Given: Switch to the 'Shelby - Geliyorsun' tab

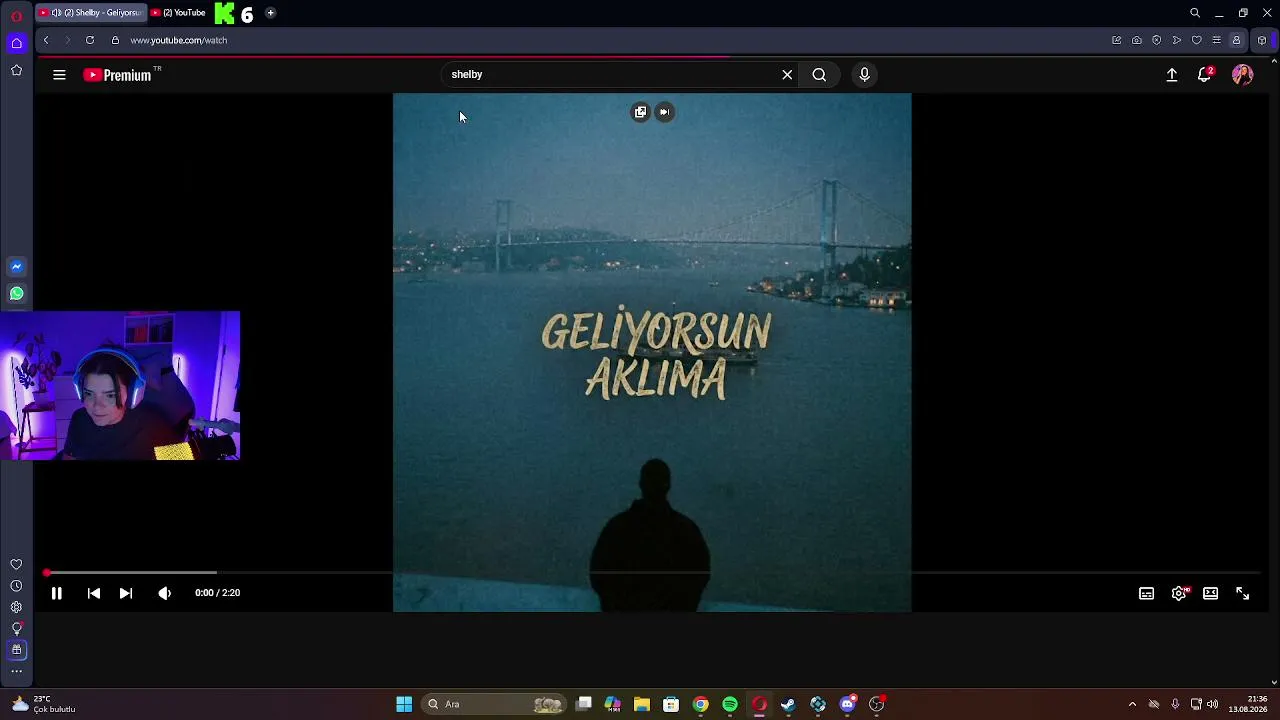Looking at the screenshot, I should (x=91, y=13).
